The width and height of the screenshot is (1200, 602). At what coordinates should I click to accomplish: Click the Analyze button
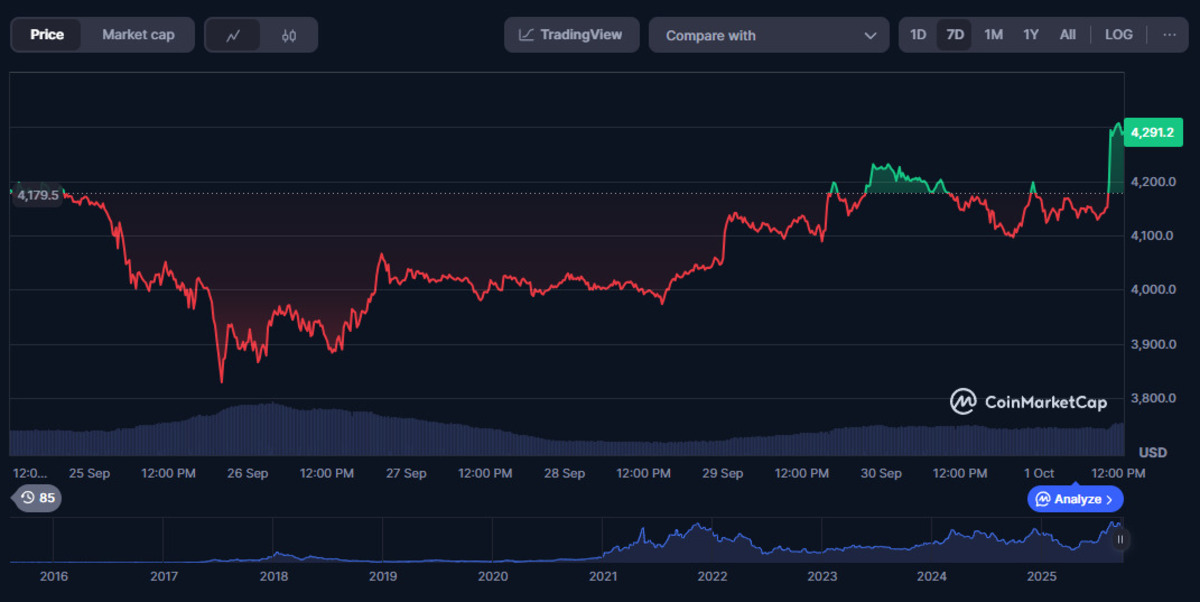(1075, 499)
